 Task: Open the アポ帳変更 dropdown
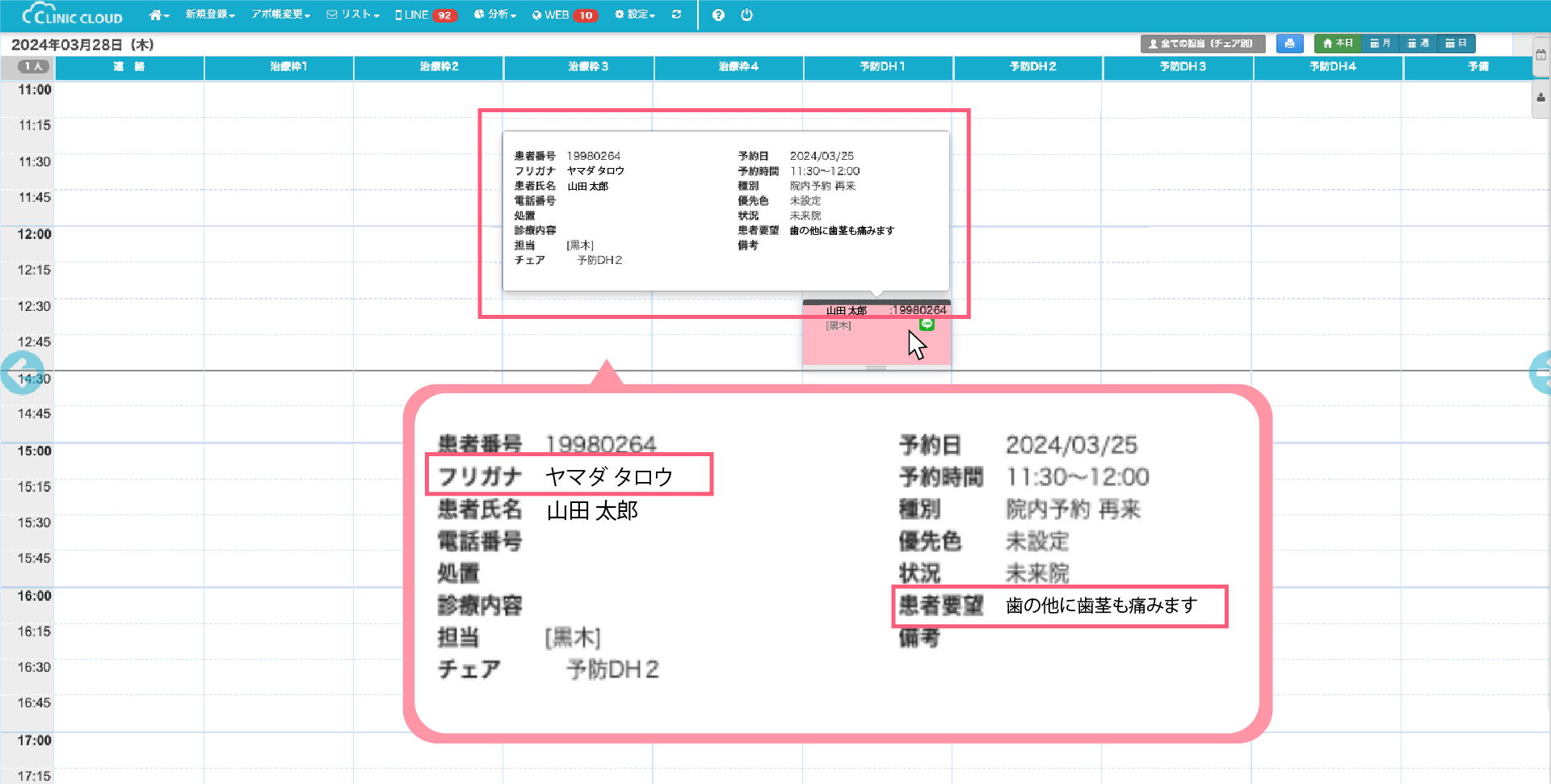click(x=280, y=15)
